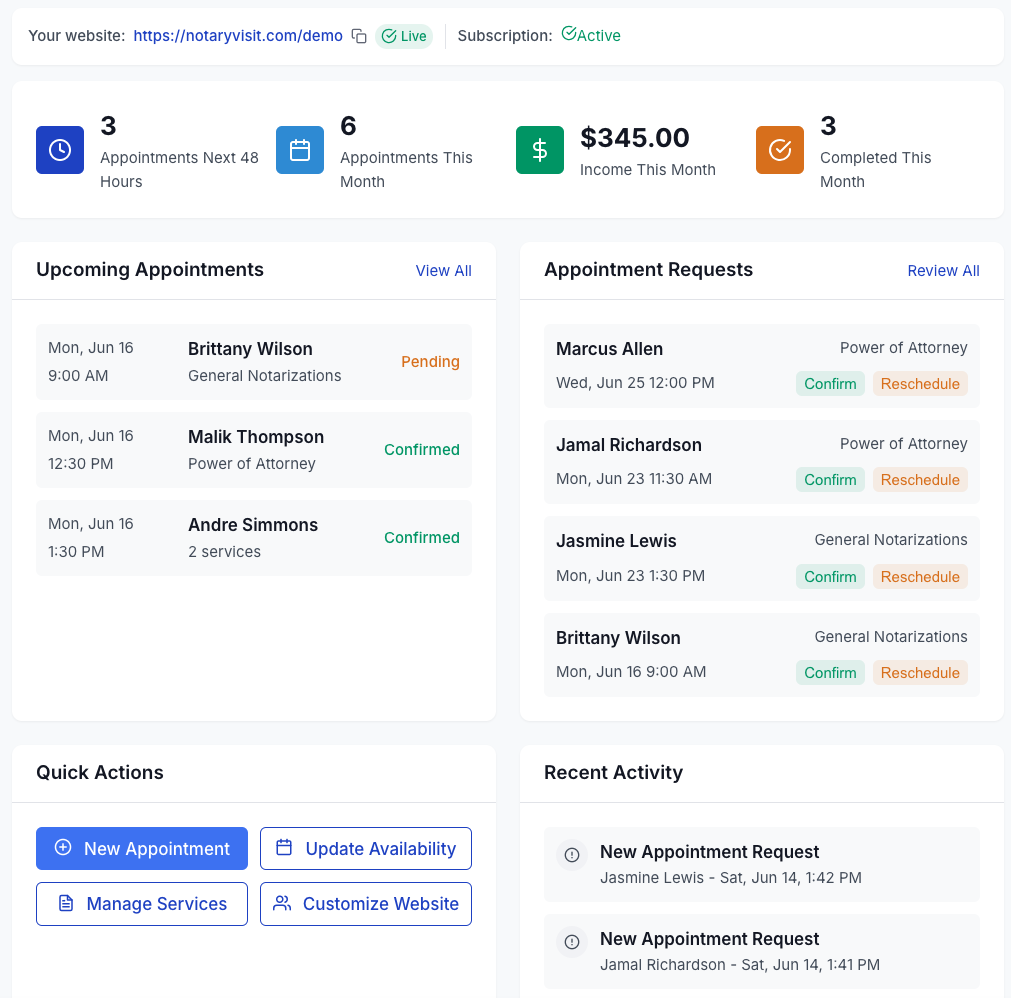Click the plus icon inside New Appointment
This screenshot has height=998, width=1011.
(62, 848)
